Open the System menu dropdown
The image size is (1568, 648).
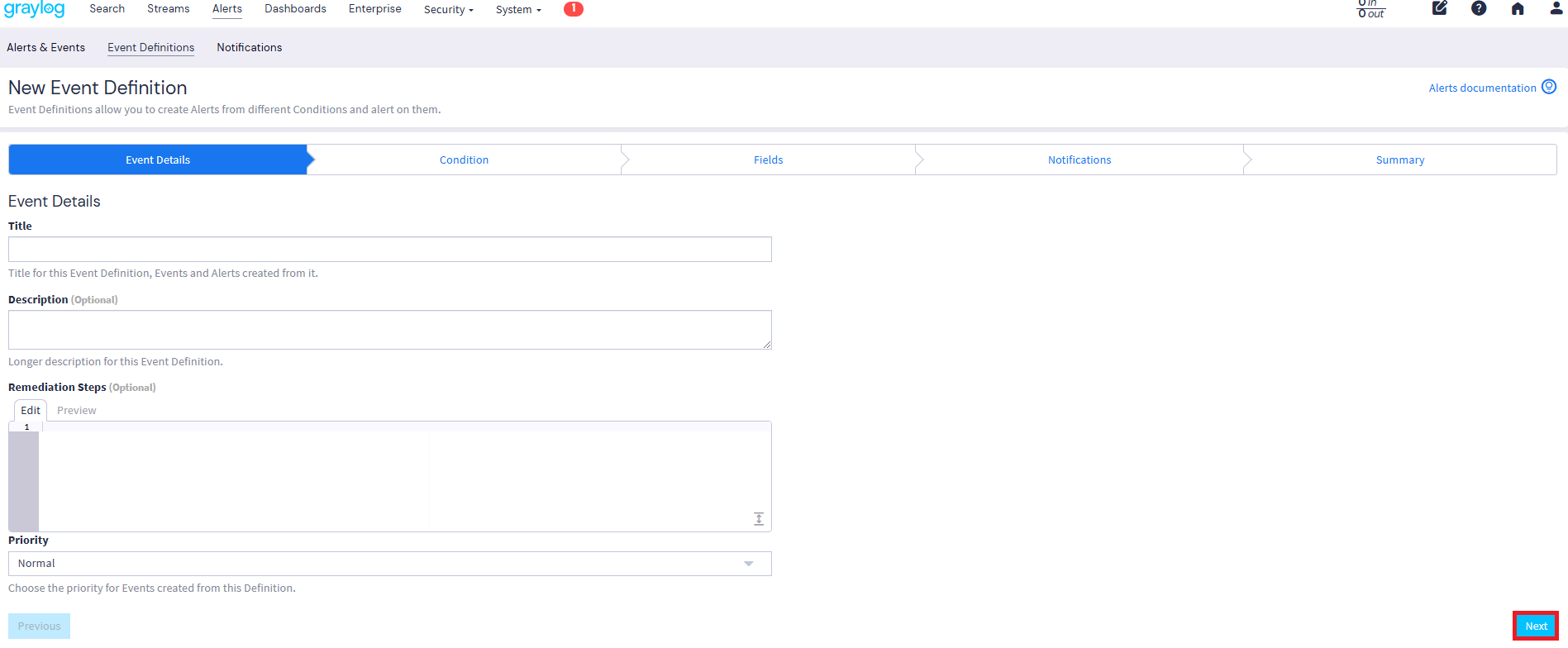tap(517, 10)
